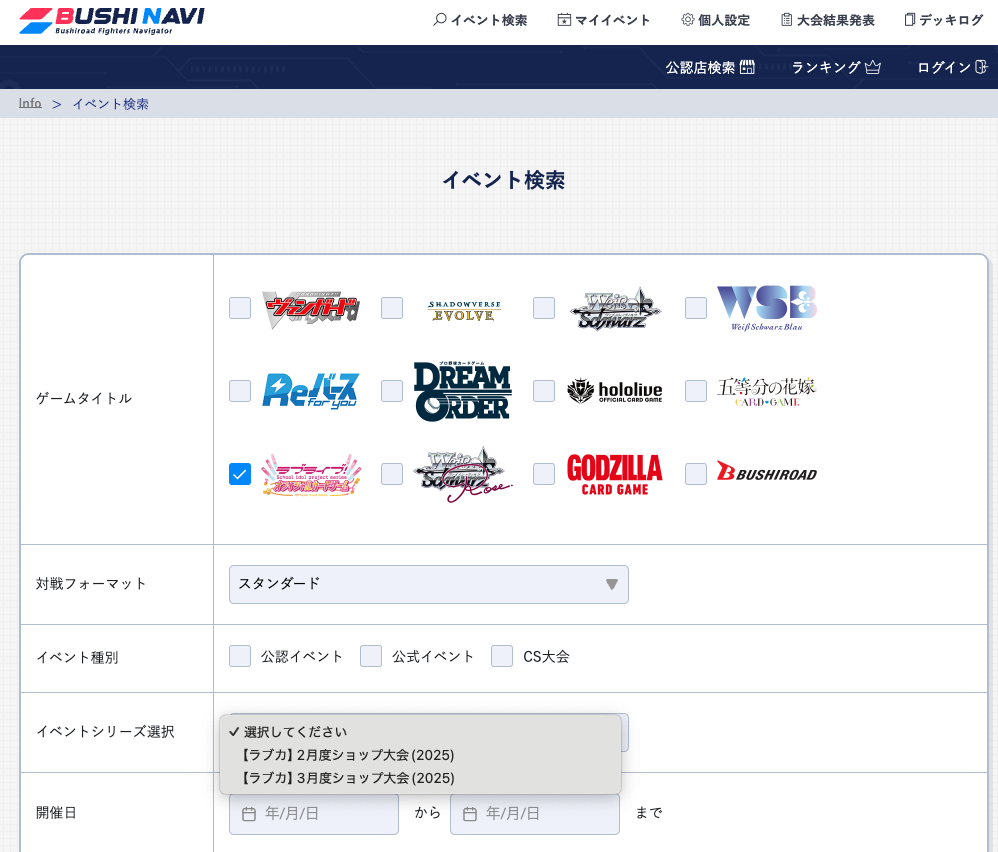
Task: Open the イベント検索 nav item
Action: coord(481,20)
